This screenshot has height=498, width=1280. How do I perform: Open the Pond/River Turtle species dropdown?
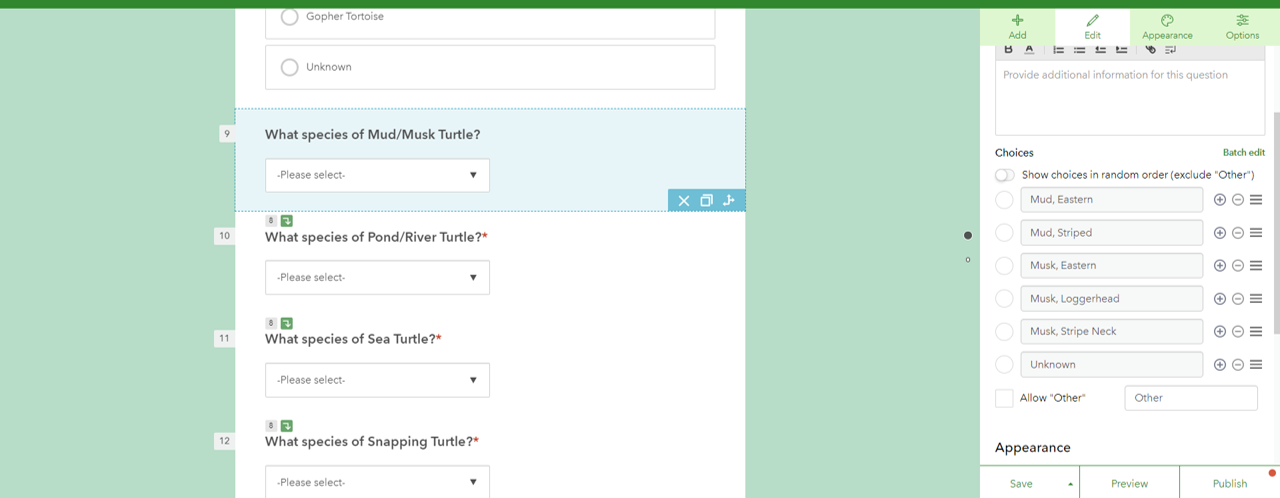(x=377, y=277)
